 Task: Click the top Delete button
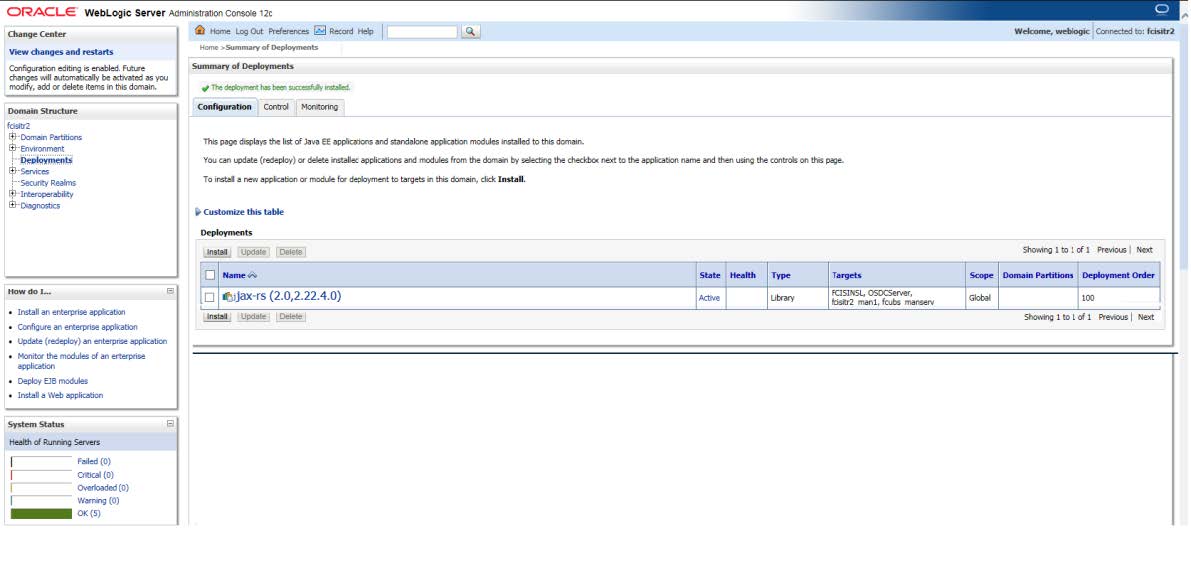point(290,252)
